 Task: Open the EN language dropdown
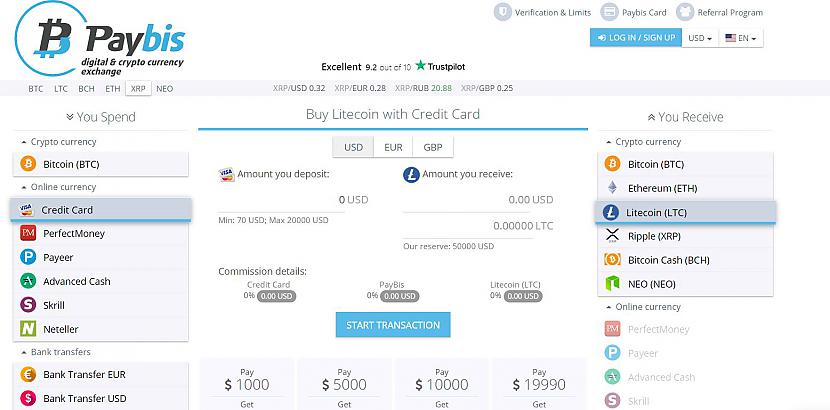pos(741,38)
